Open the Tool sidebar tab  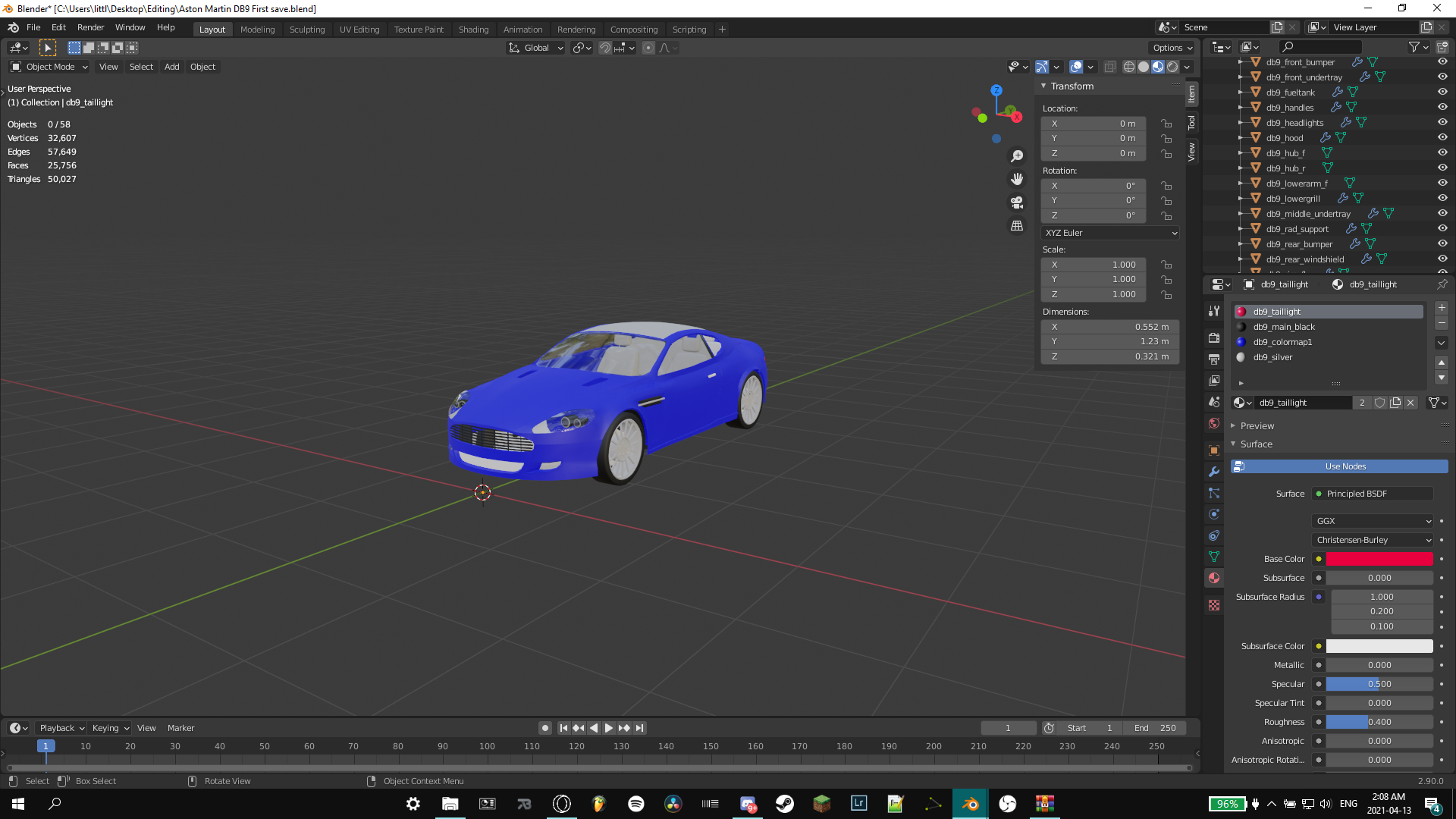(1191, 122)
